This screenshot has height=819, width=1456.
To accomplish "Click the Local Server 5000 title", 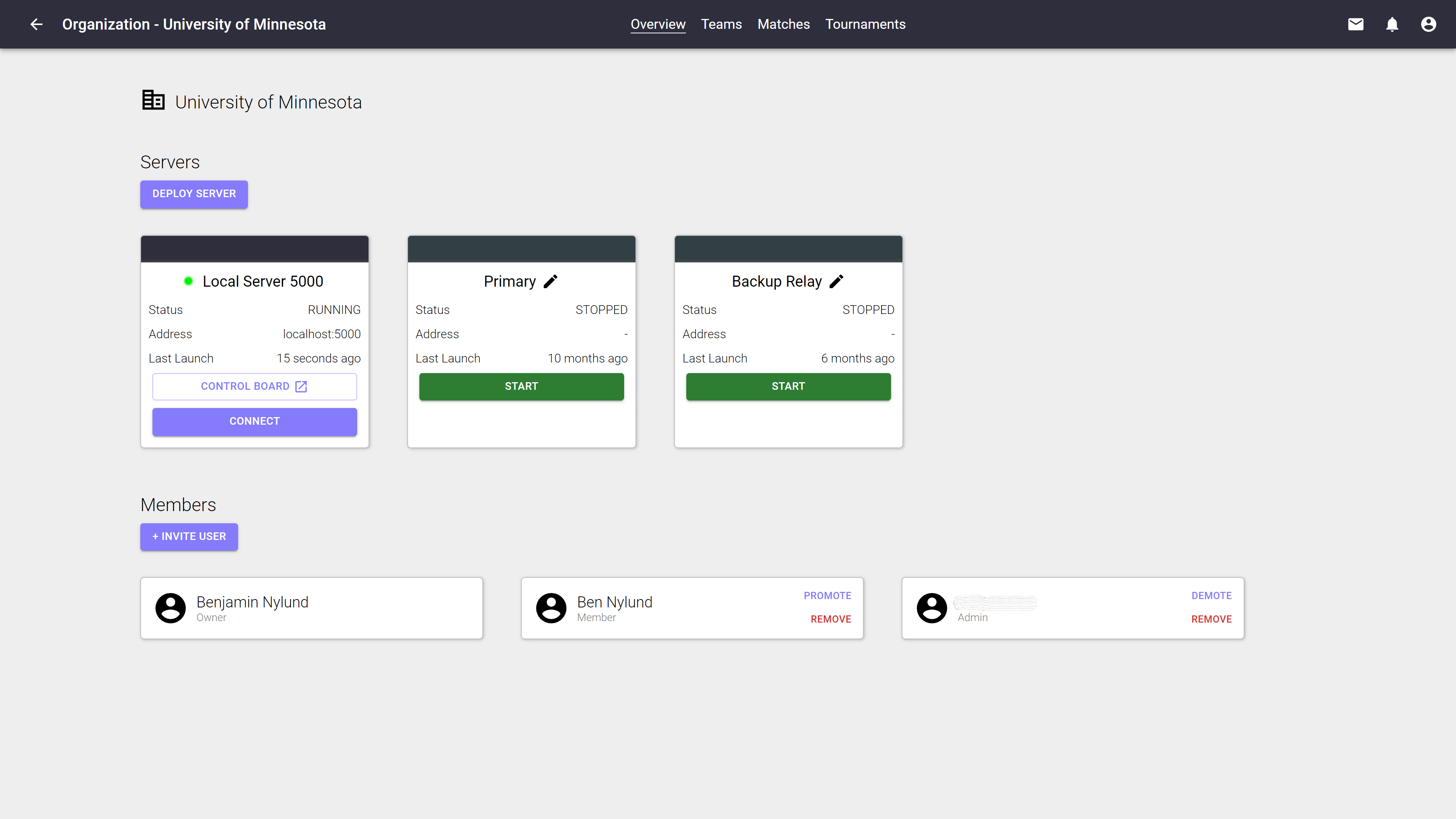I will 263,281.
